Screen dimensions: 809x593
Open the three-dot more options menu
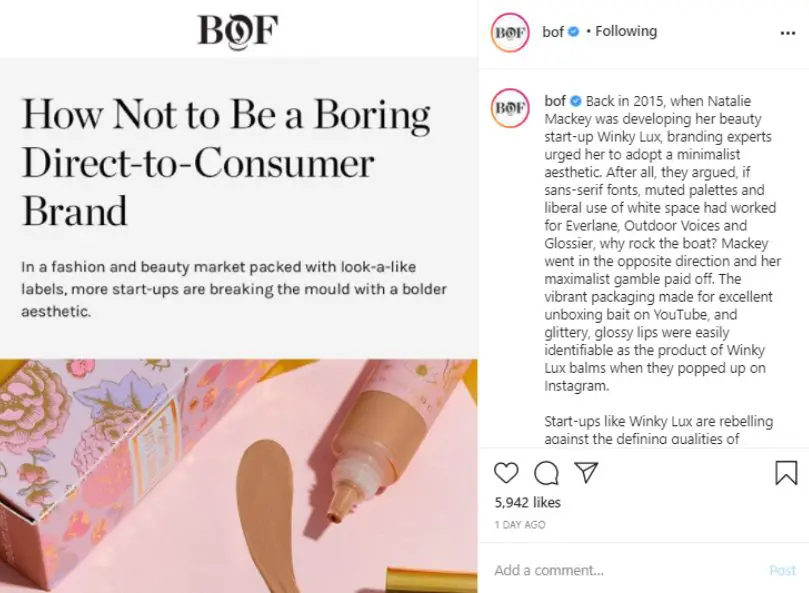pos(787,32)
